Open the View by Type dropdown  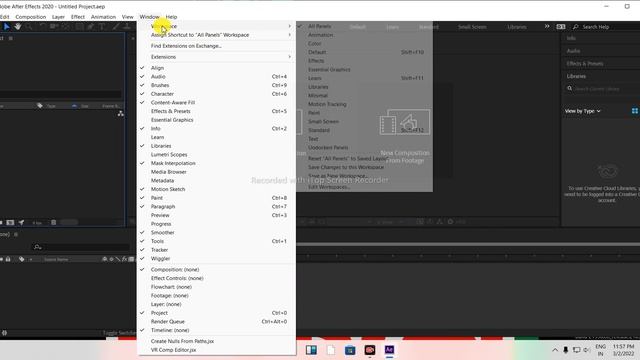coord(582,111)
